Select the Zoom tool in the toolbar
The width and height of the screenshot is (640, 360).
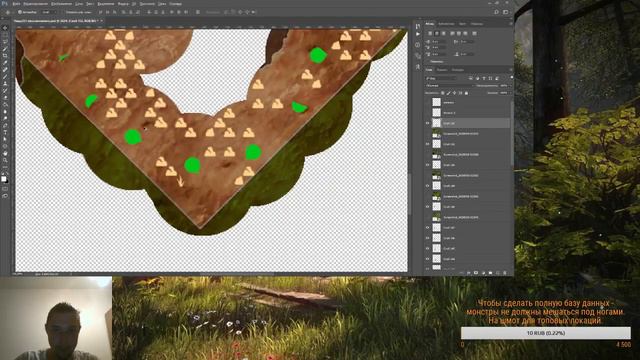point(5,160)
